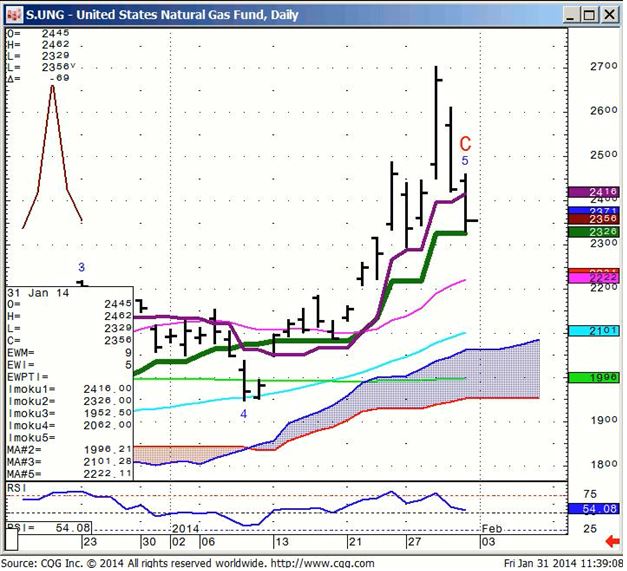
Task: Click the 'Feb' month label on time axis
Action: click(492, 529)
